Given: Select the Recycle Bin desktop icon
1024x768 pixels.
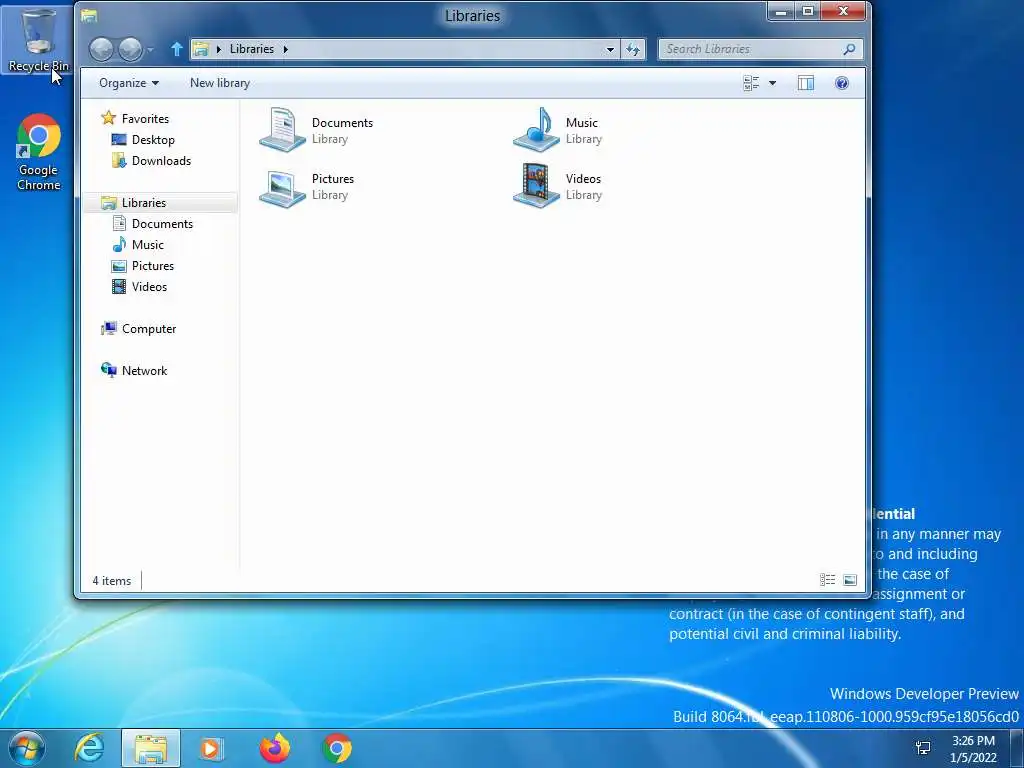Looking at the screenshot, I should [38, 39].
